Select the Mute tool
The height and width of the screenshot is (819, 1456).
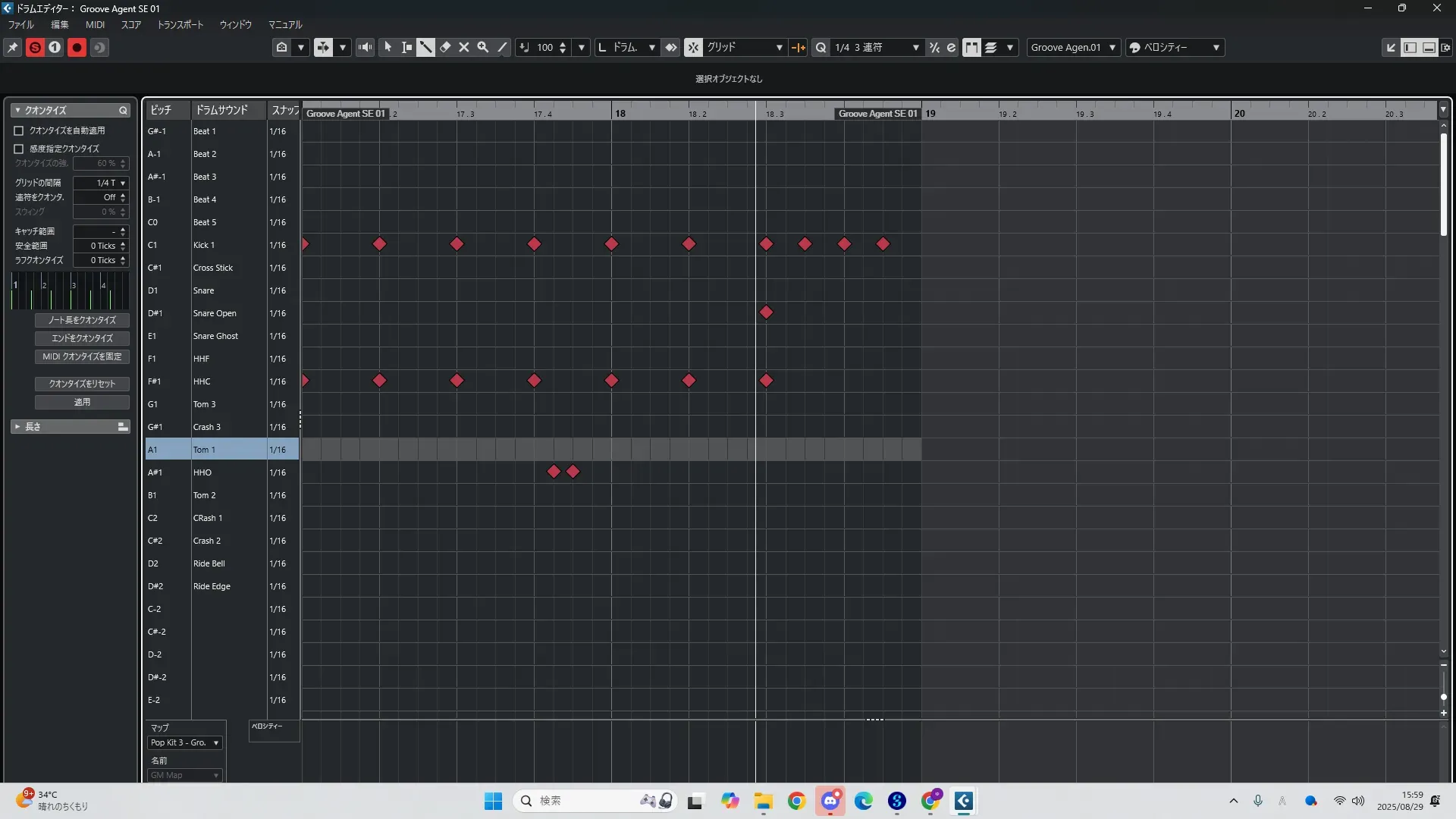tap(464, 47)
